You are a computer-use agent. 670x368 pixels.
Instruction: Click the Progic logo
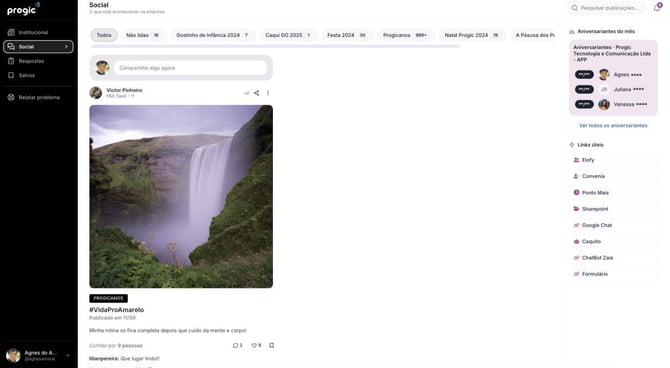[x=23, y=9]
